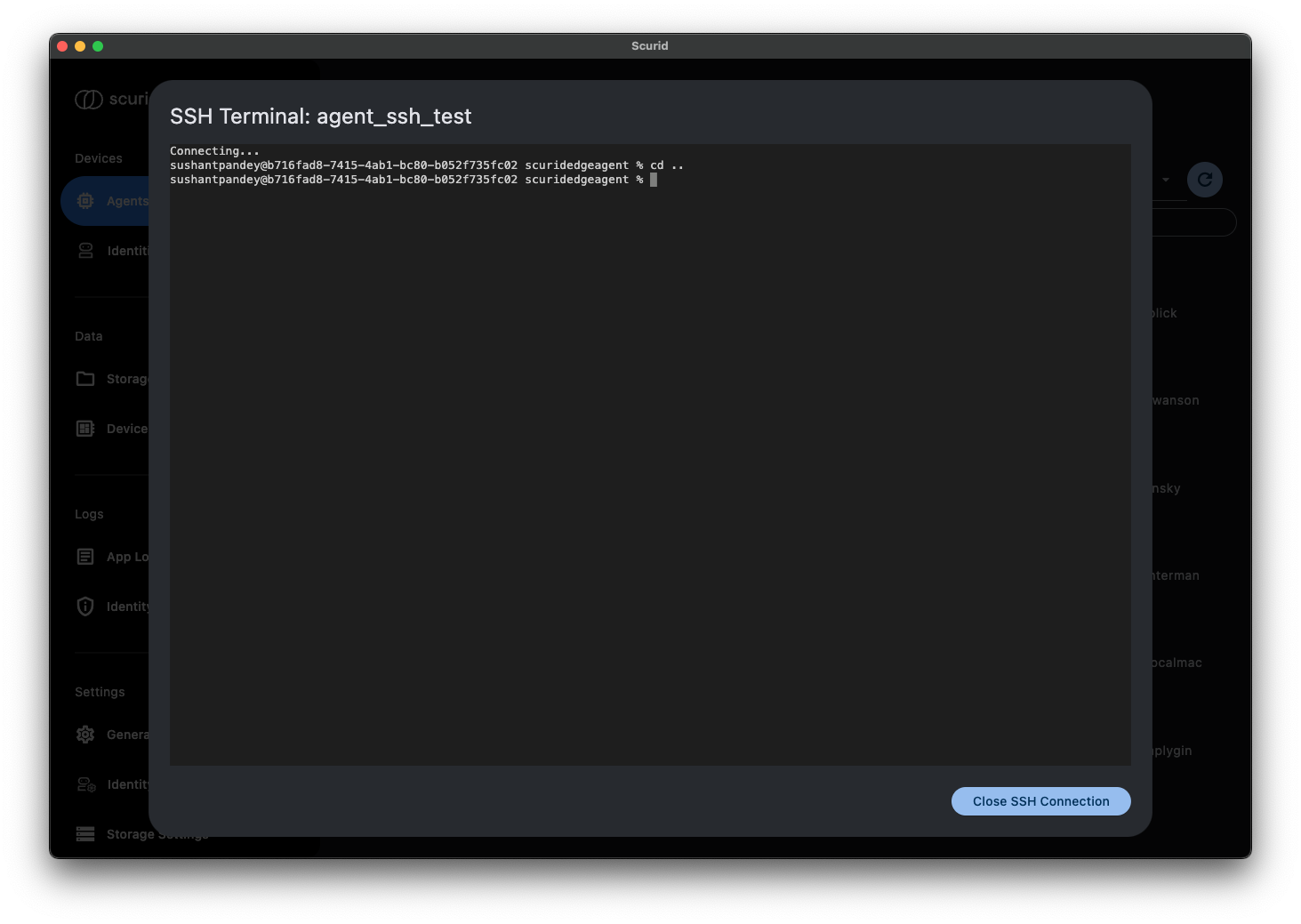Click the background entry ending 'plygin'
Viewport: 1301px width, 924px height.
[x=1172, y=751]
